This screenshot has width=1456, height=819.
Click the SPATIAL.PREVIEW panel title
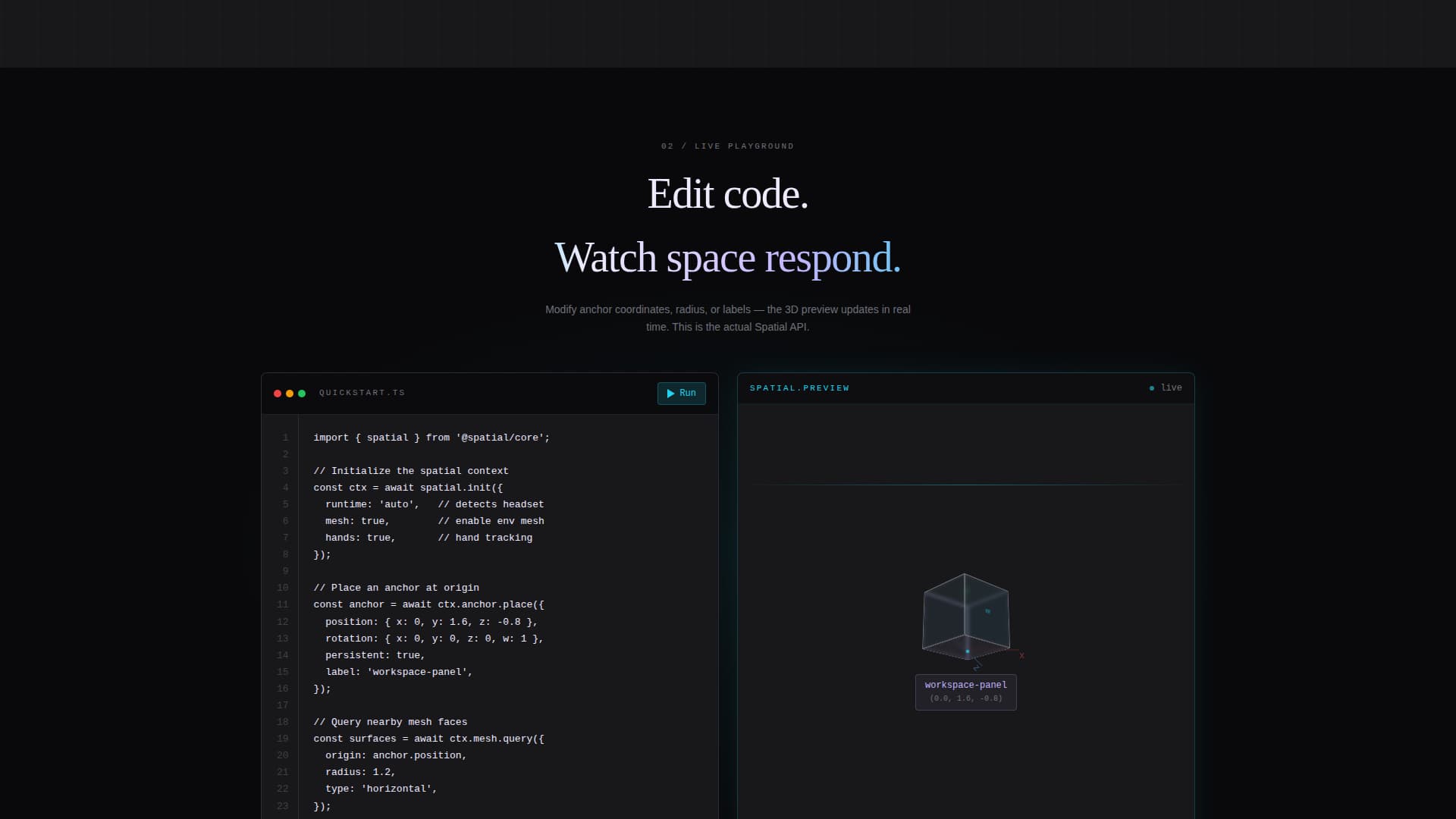[x=799, y=388]
